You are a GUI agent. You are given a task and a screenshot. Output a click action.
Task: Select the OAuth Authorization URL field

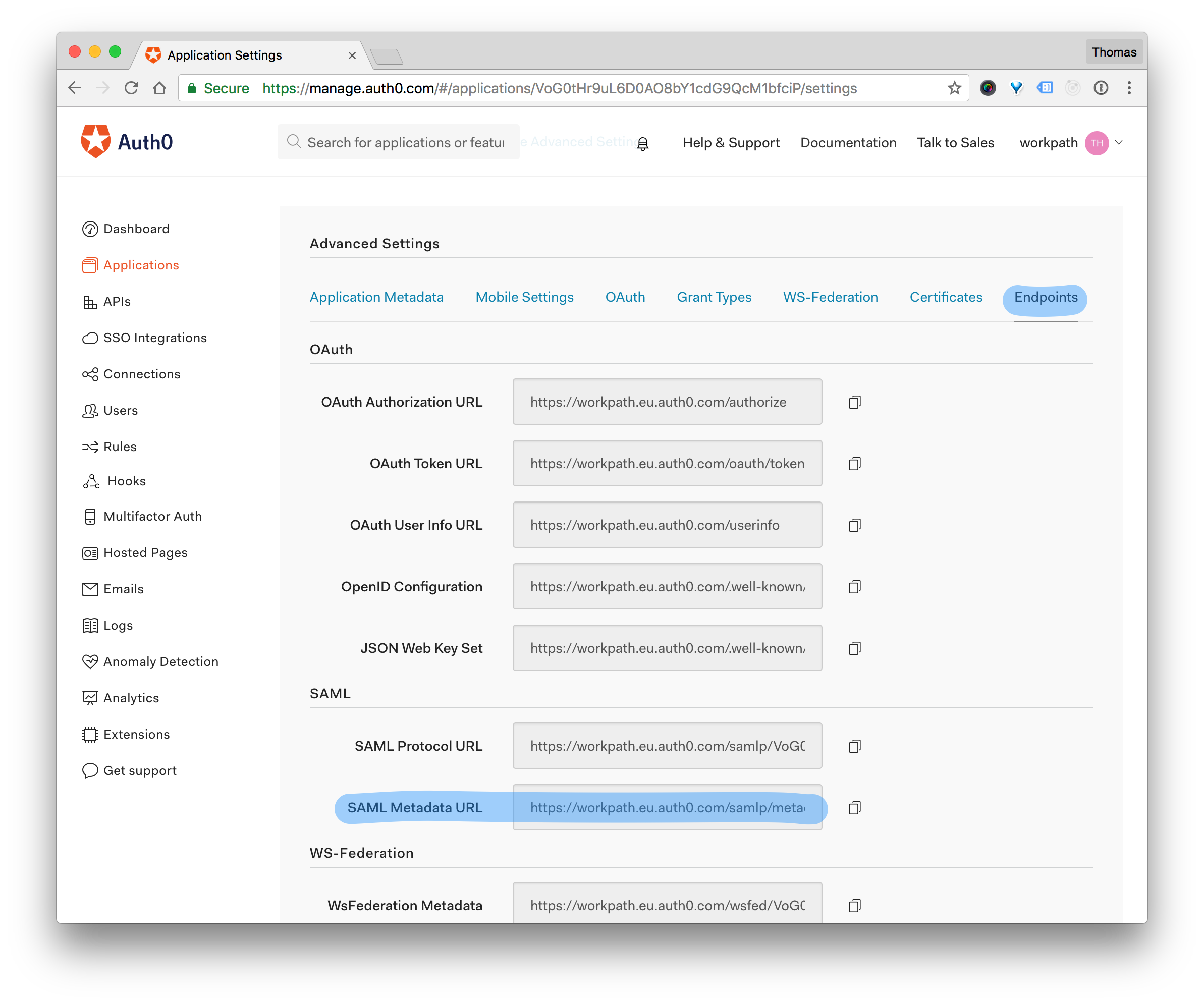tap(668, 402)
